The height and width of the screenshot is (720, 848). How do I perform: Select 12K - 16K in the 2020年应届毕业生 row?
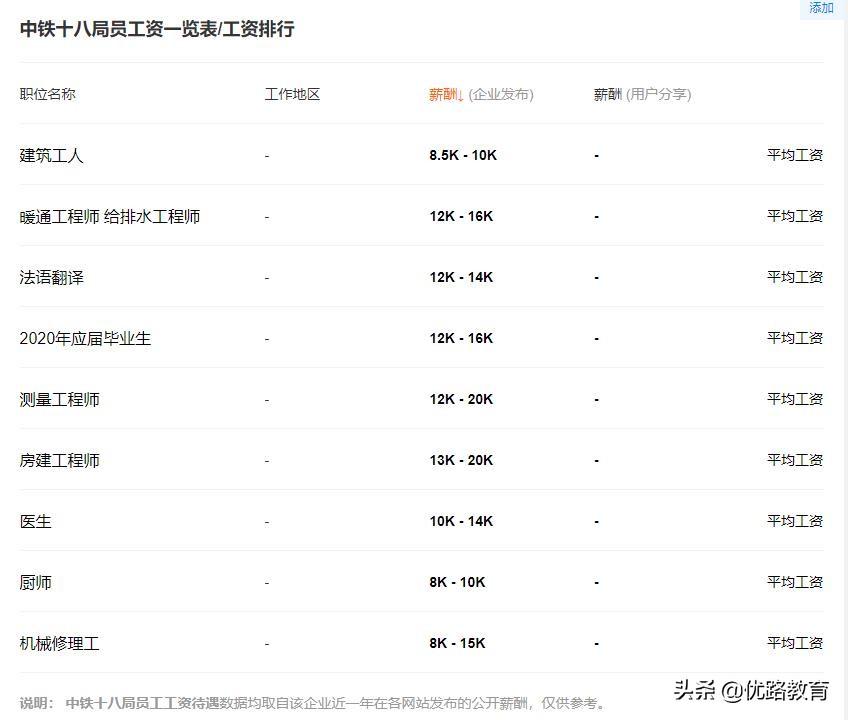[x=461, y=338]
